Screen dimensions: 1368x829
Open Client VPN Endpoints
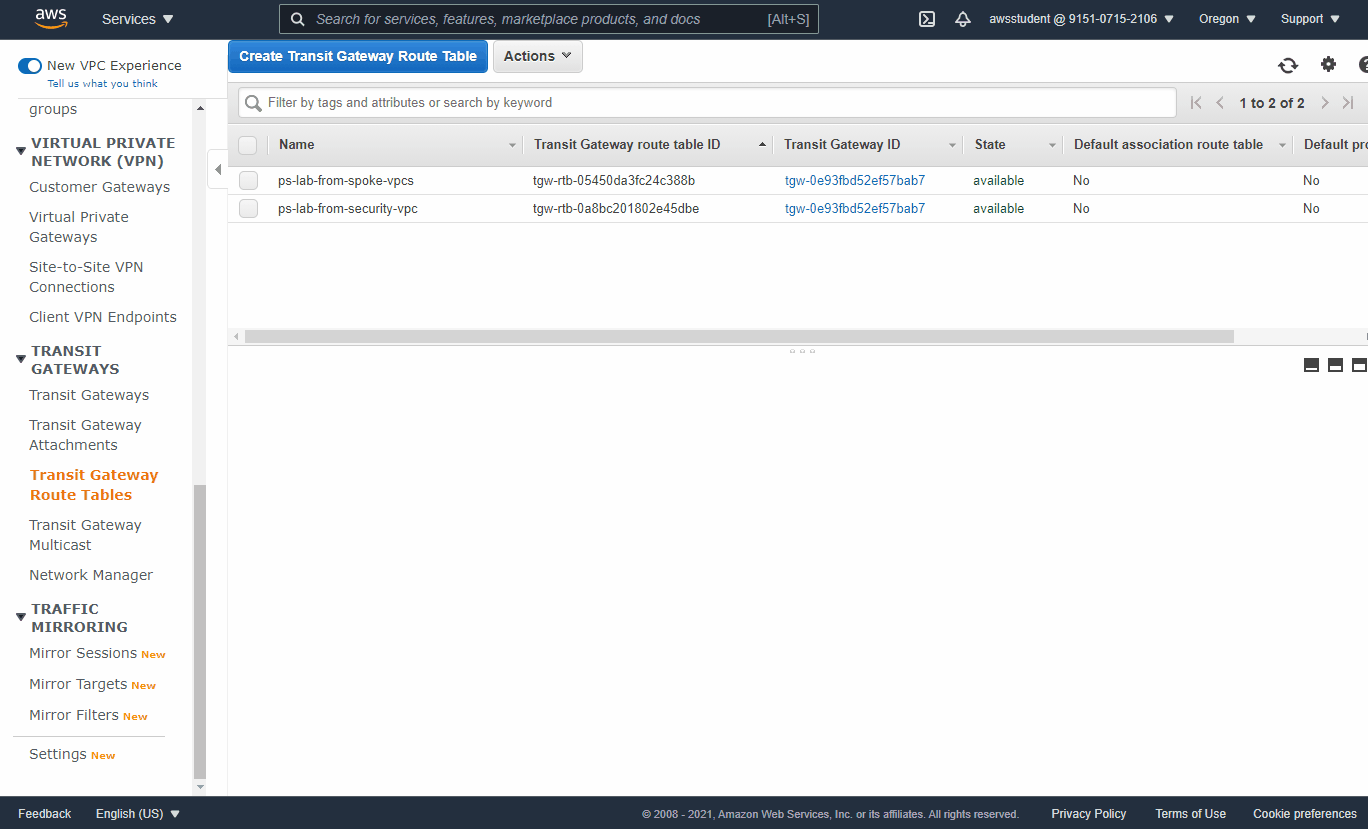103,317
